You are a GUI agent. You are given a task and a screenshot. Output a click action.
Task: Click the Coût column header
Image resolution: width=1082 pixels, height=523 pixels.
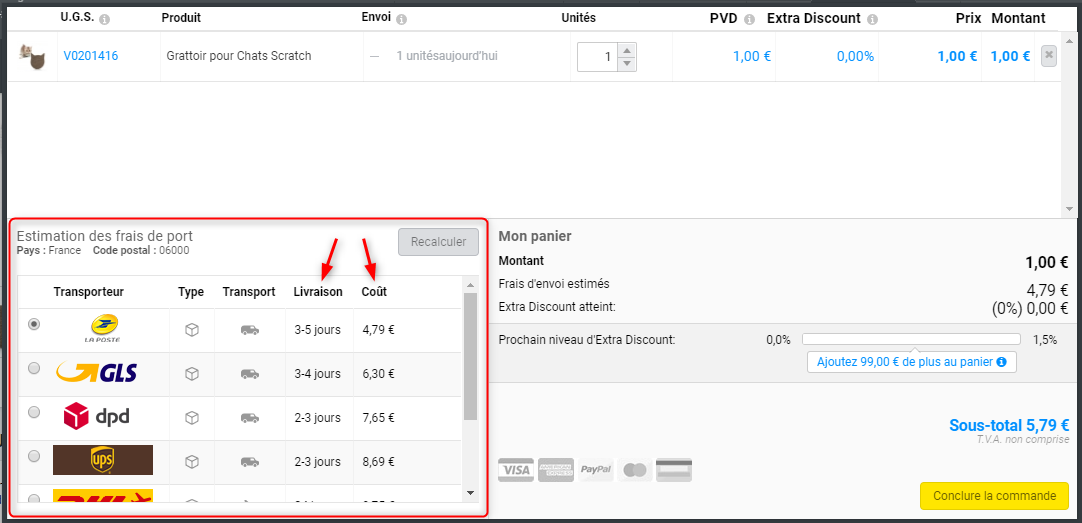[374, 292]
